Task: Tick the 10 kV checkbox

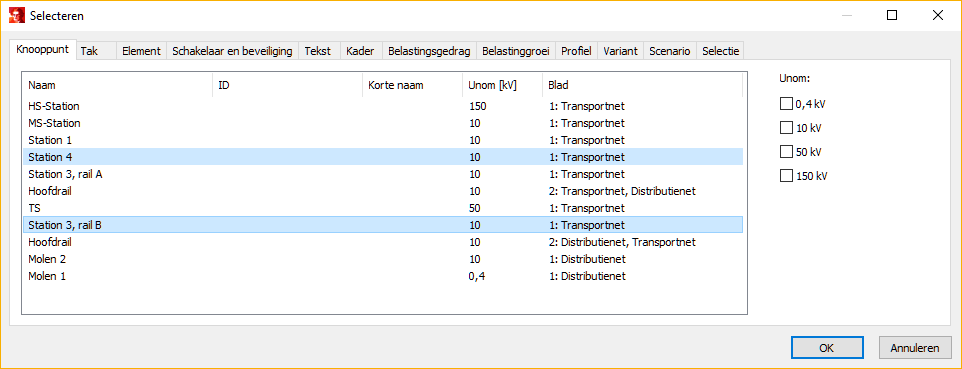Action: click(786, 128)
